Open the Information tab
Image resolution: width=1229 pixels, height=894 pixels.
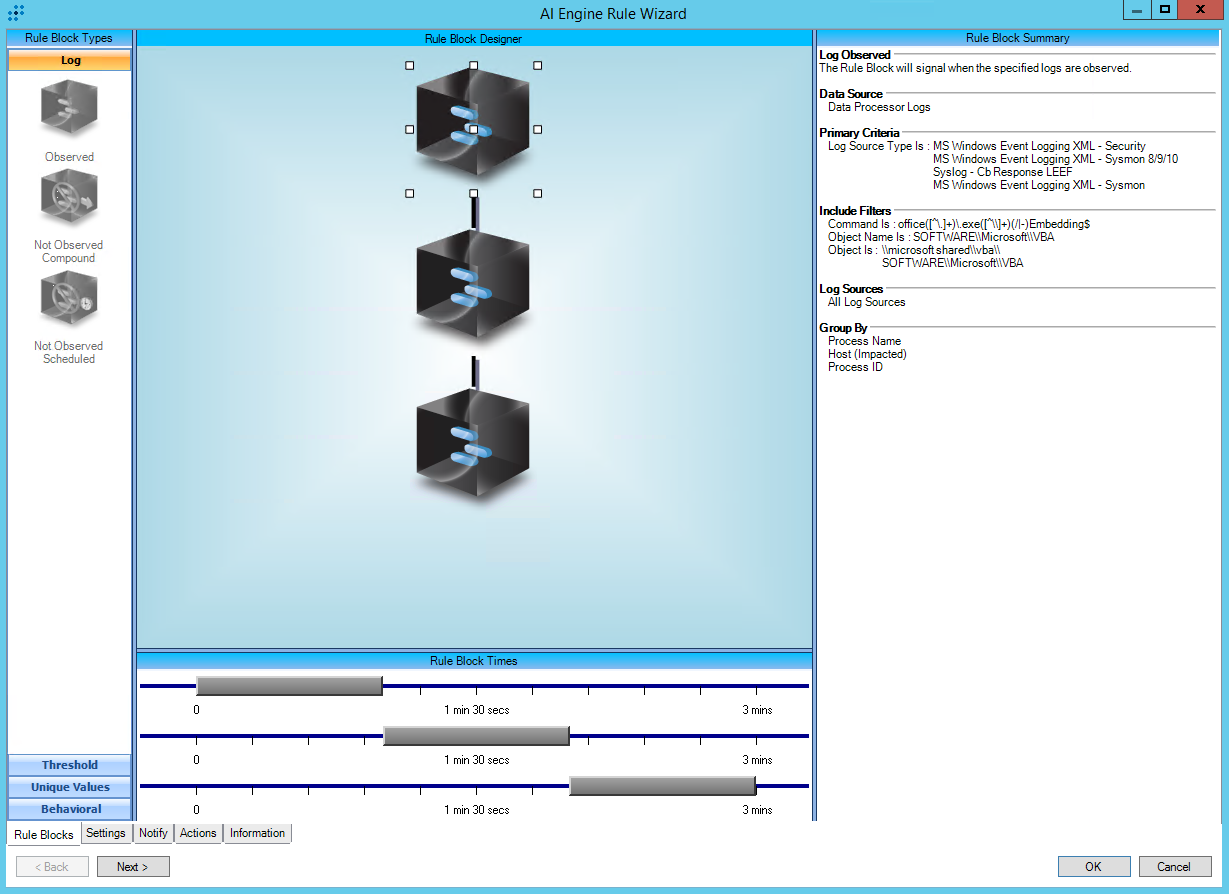tap(257, 833)
